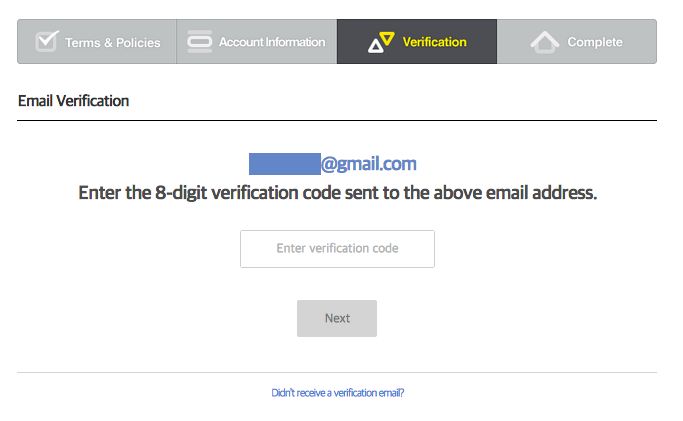Click the Terms & Policies checkmark icon

tap(46, 41)
